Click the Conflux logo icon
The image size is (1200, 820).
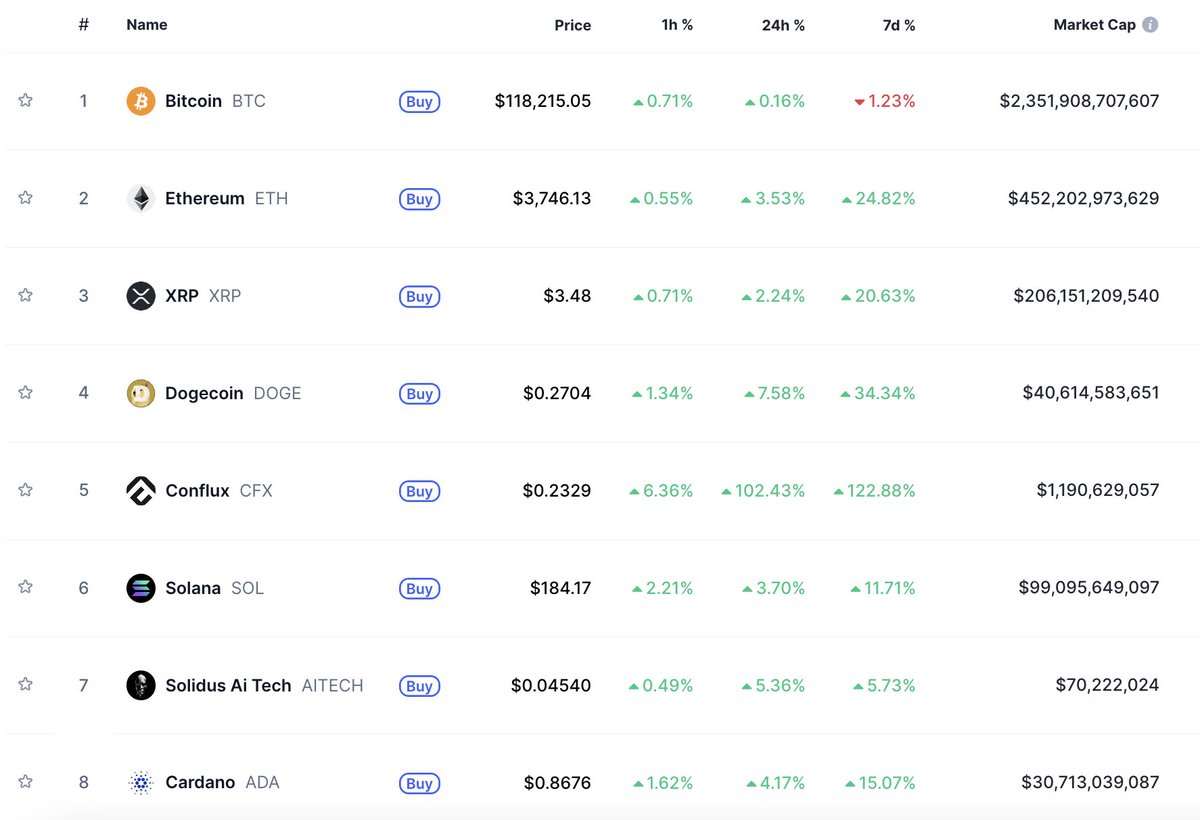tap(141, 490)
